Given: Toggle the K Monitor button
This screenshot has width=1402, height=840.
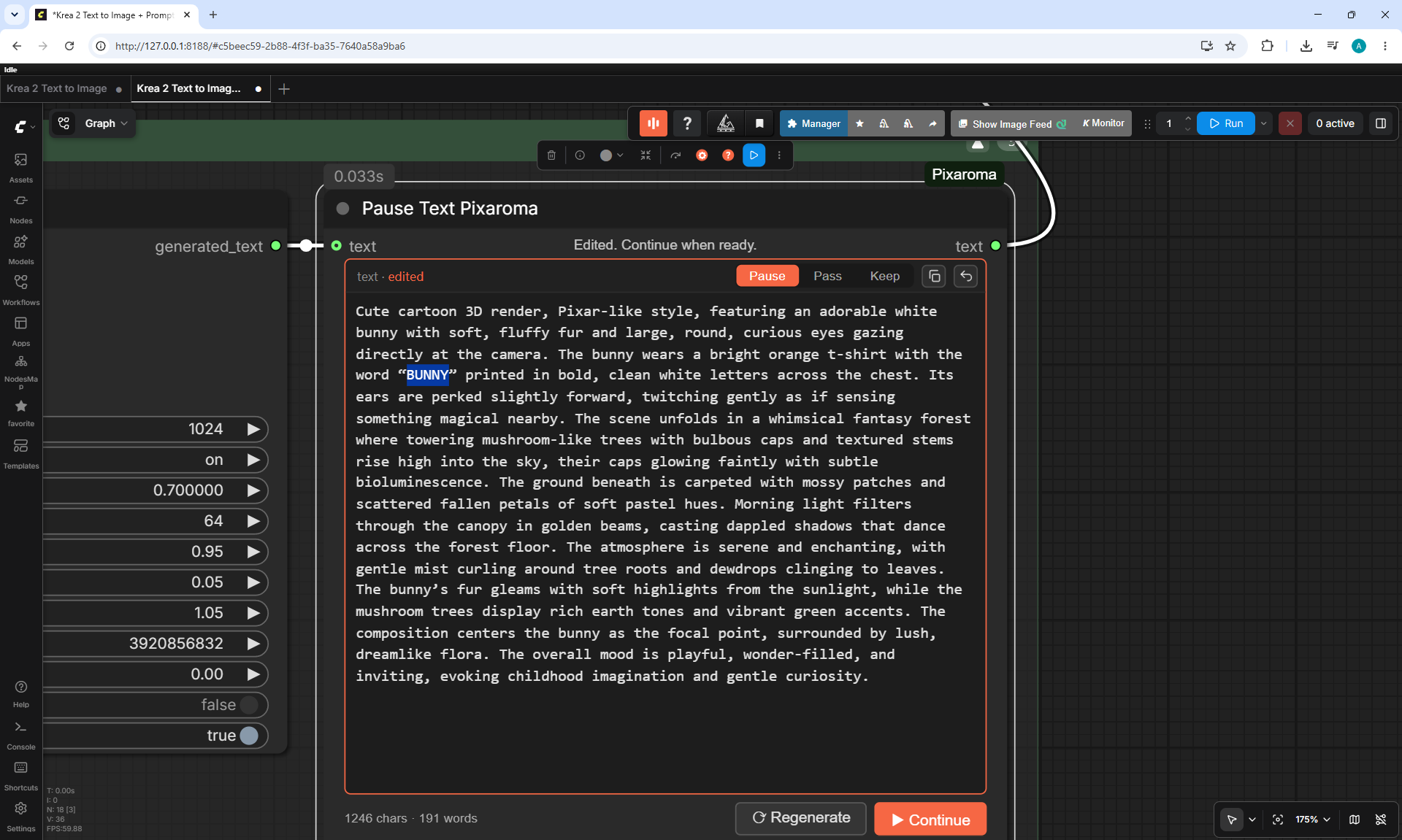Looking at the screenshot, I should 1103,123.
